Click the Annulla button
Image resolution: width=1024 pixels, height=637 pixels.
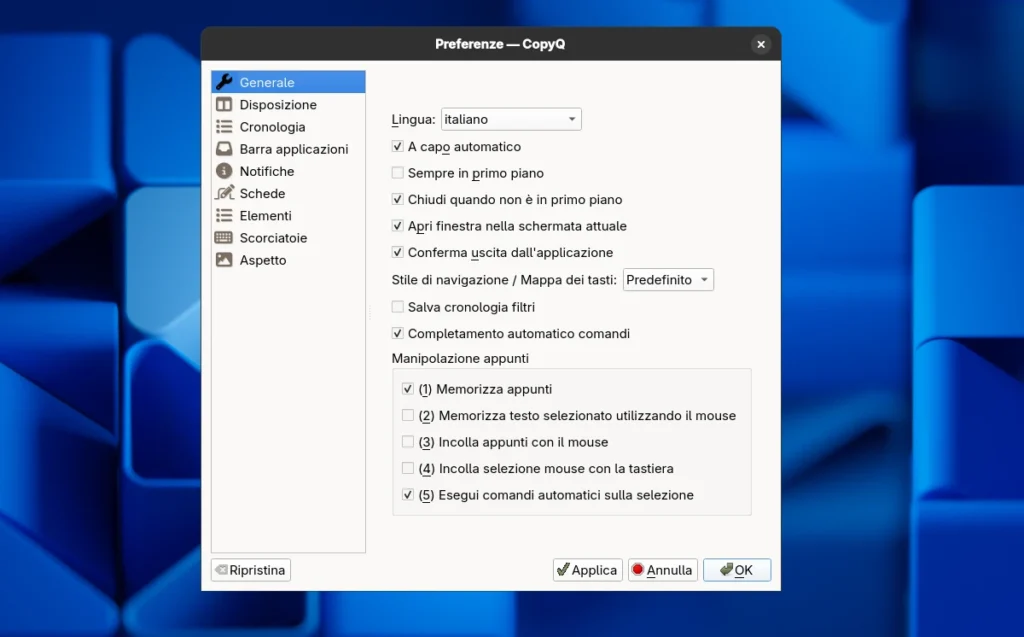tap(662, 570)
